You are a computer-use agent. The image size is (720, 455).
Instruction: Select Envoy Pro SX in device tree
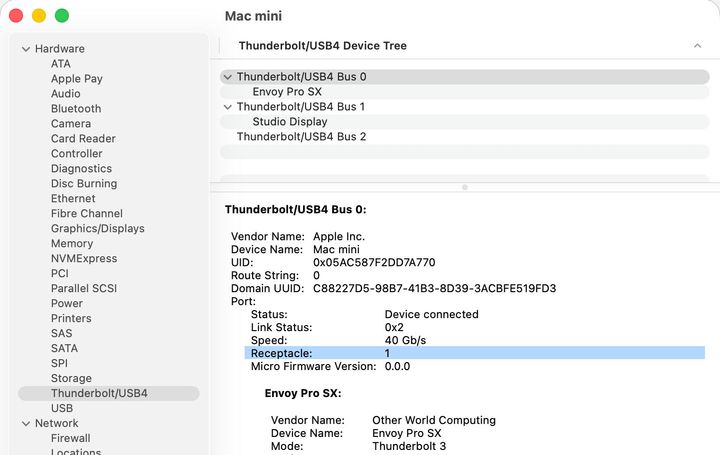[465, 92]
